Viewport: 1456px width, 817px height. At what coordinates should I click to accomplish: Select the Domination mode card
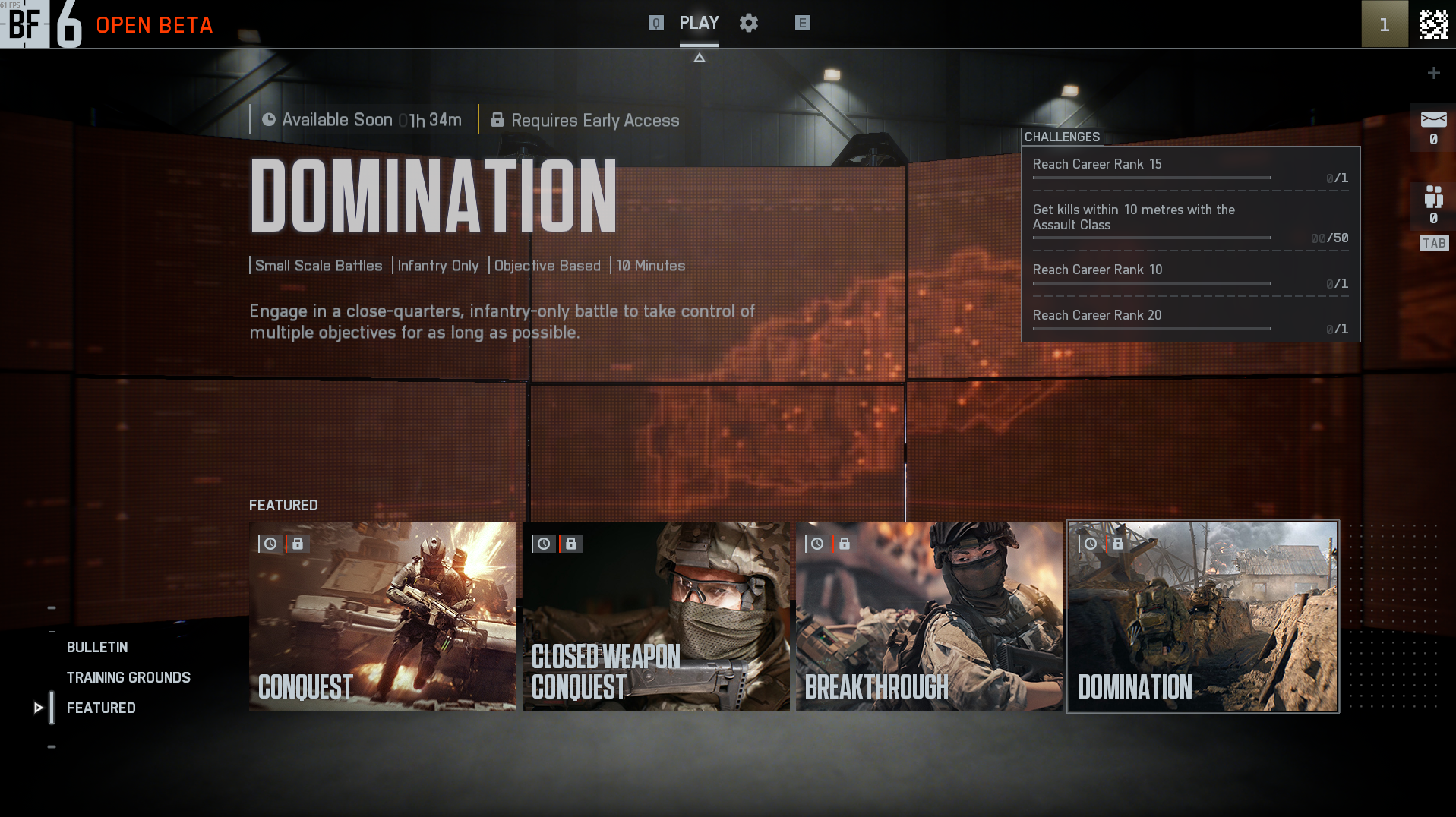click(1203, 617)
